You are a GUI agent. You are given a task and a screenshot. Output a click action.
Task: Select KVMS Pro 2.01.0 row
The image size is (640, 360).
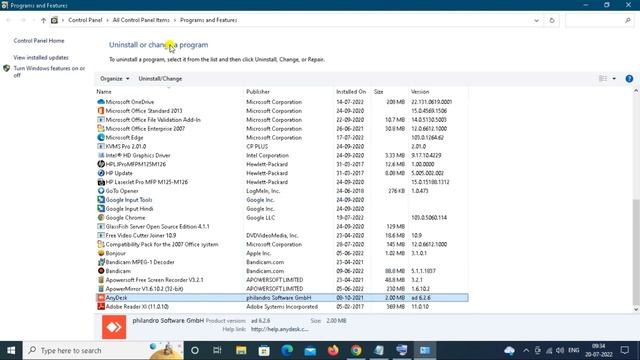(282, 146)
